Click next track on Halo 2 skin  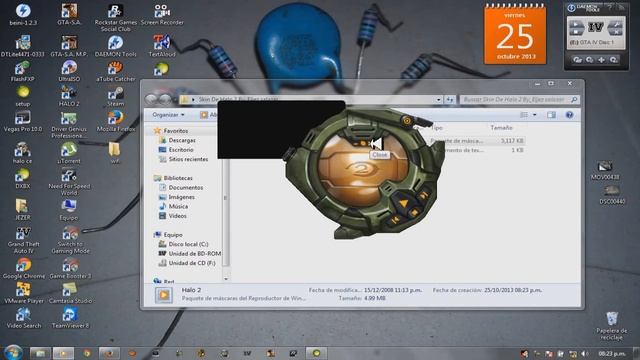424,196
